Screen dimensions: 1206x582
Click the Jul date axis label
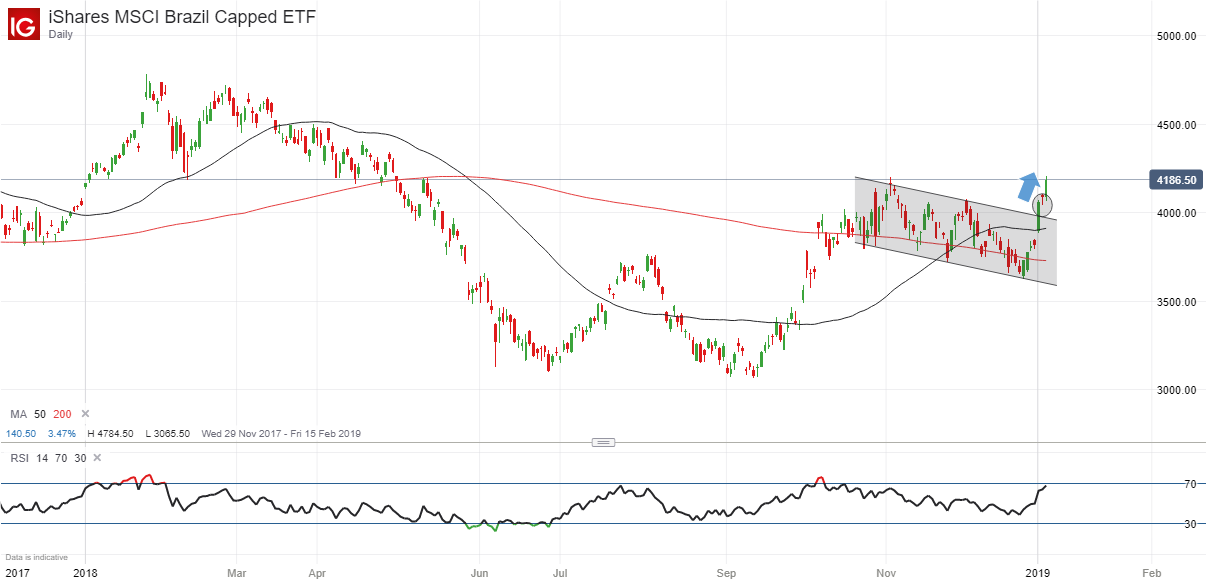(560, 574)
